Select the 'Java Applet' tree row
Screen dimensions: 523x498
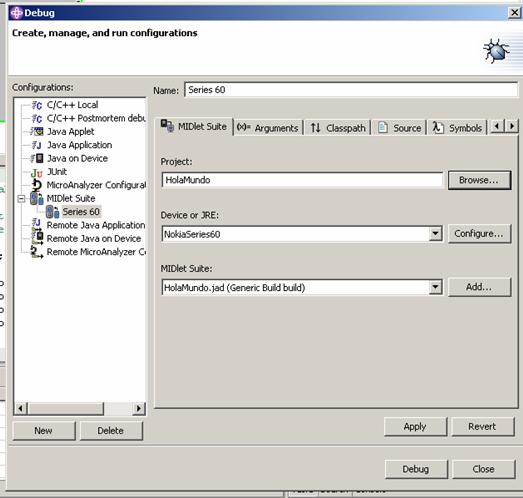(71, 131)
